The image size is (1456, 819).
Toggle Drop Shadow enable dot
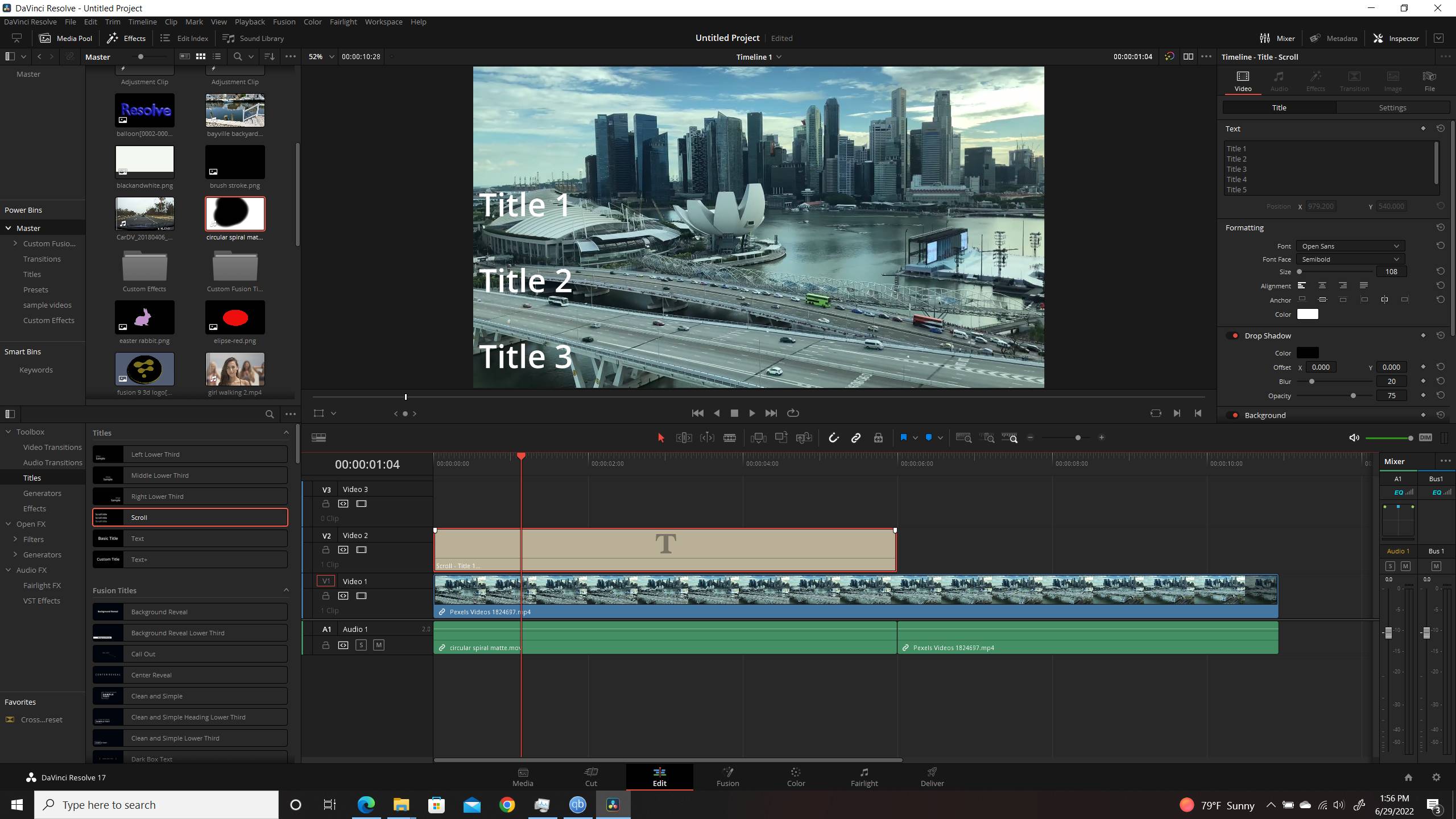(x=1234, y=336)
